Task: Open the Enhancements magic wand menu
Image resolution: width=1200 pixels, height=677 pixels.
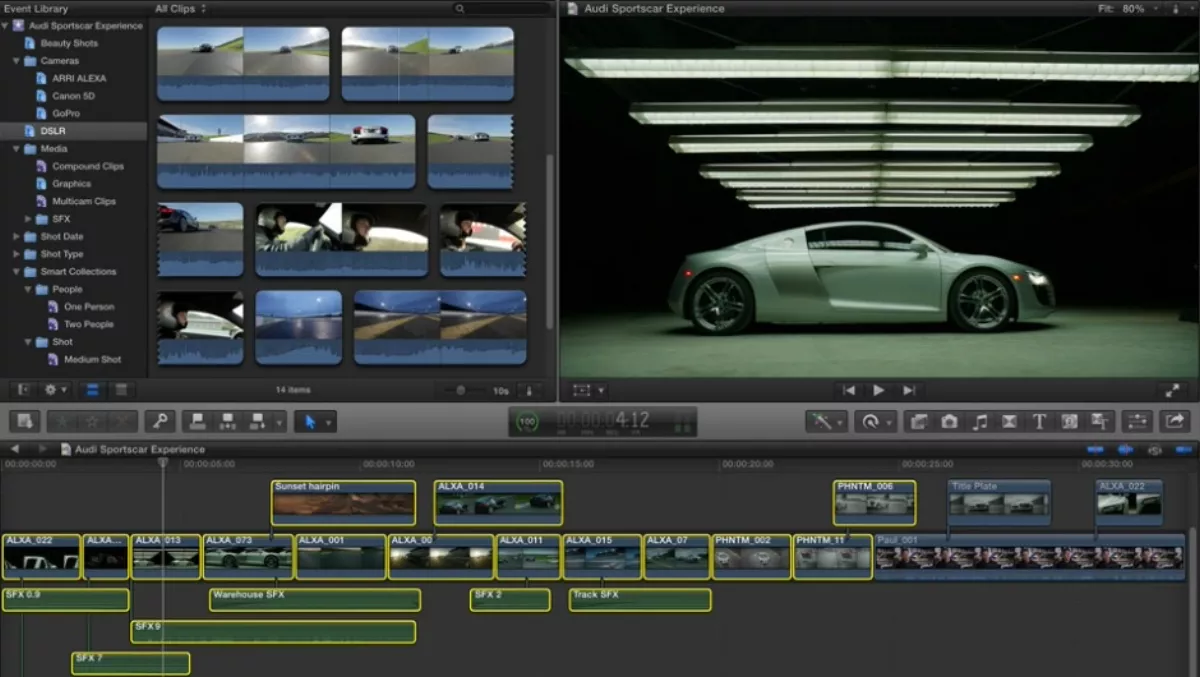Action: click(x=826, y=421)
